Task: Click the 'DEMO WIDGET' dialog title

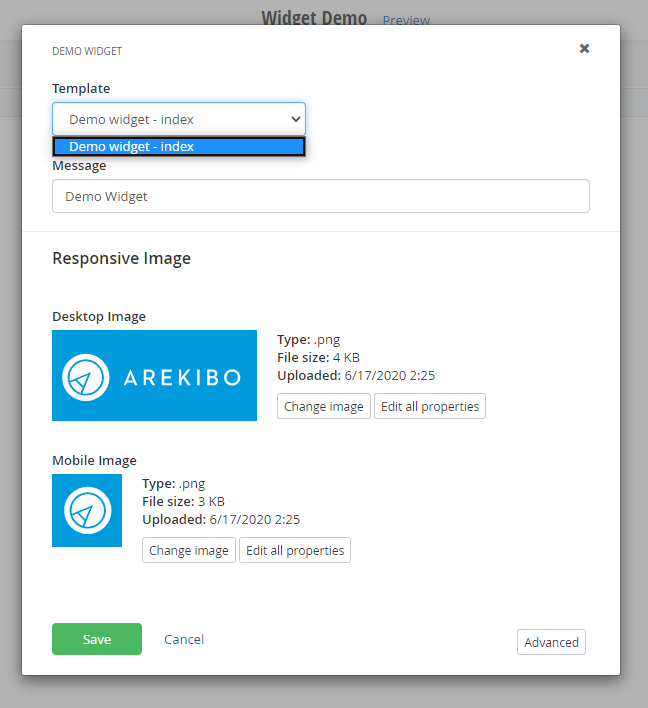Action: coord(87,51)
